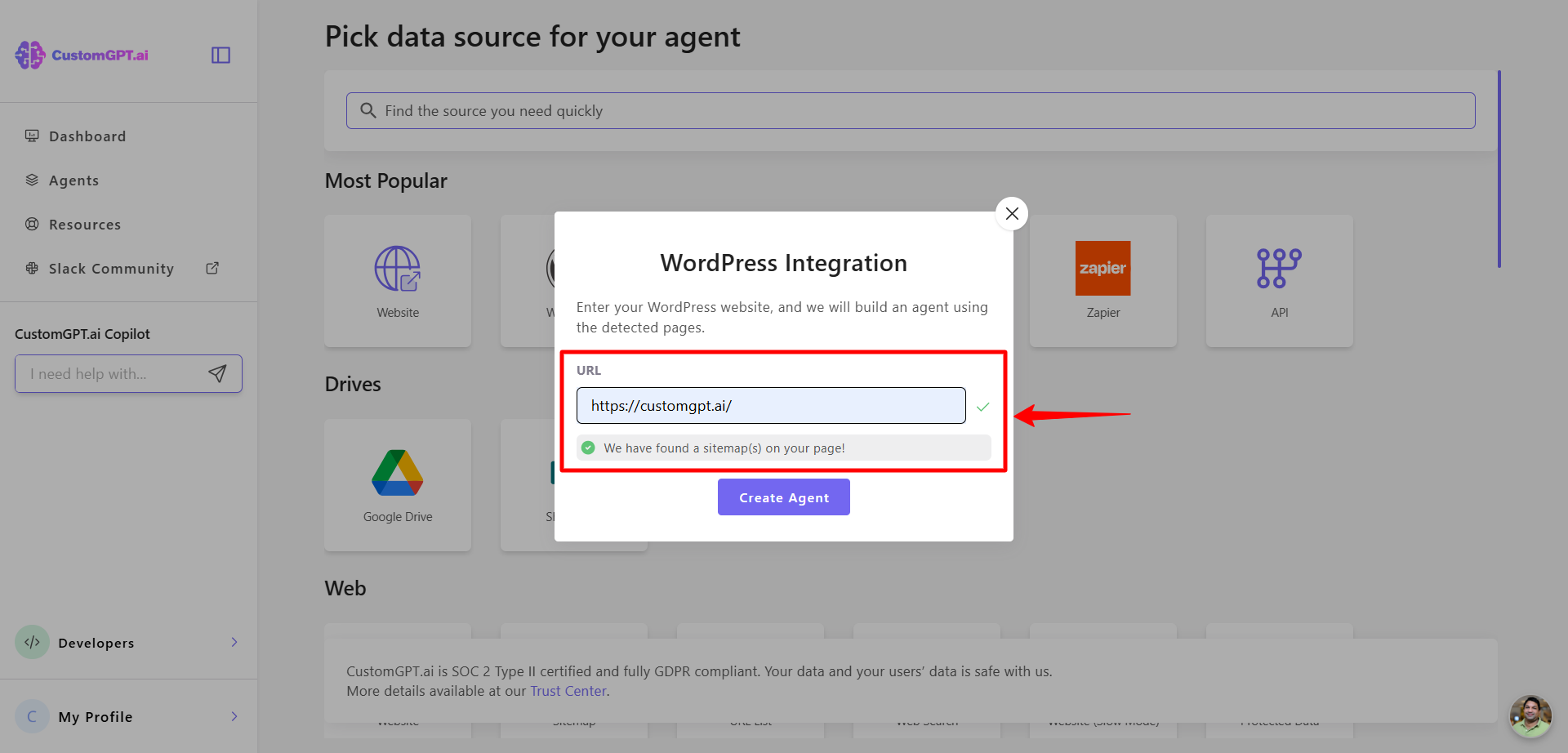Click the WordPress URL input field
The width and height of the screenshot is (1568, 753).
[771, 406]
